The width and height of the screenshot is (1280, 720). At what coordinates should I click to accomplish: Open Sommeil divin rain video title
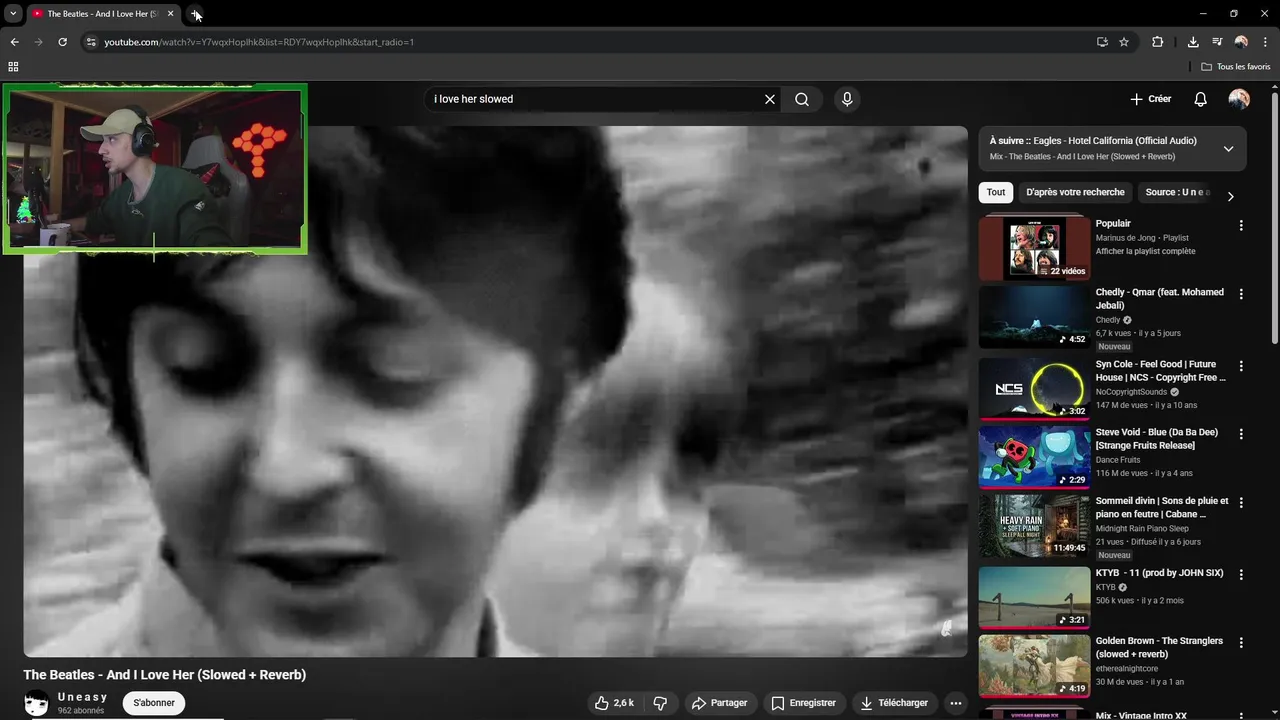pyautogui.click(x=1162, y=507)
